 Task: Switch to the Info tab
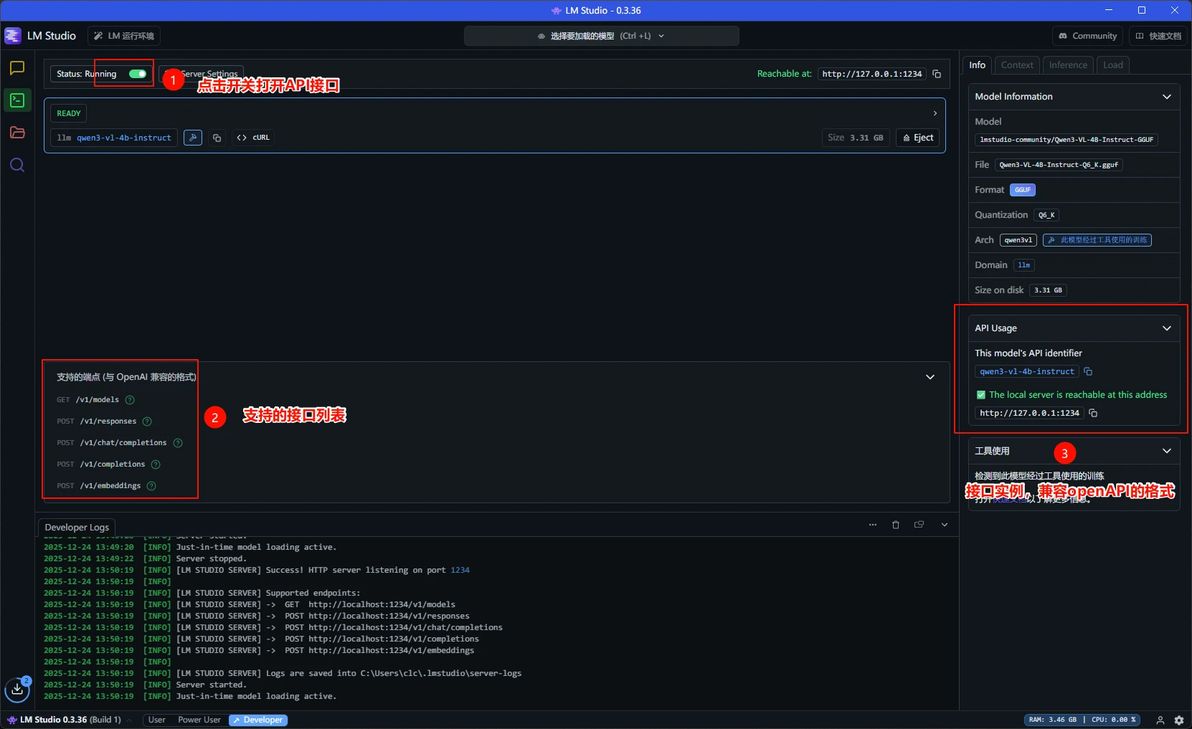click(x=977, y=65)
